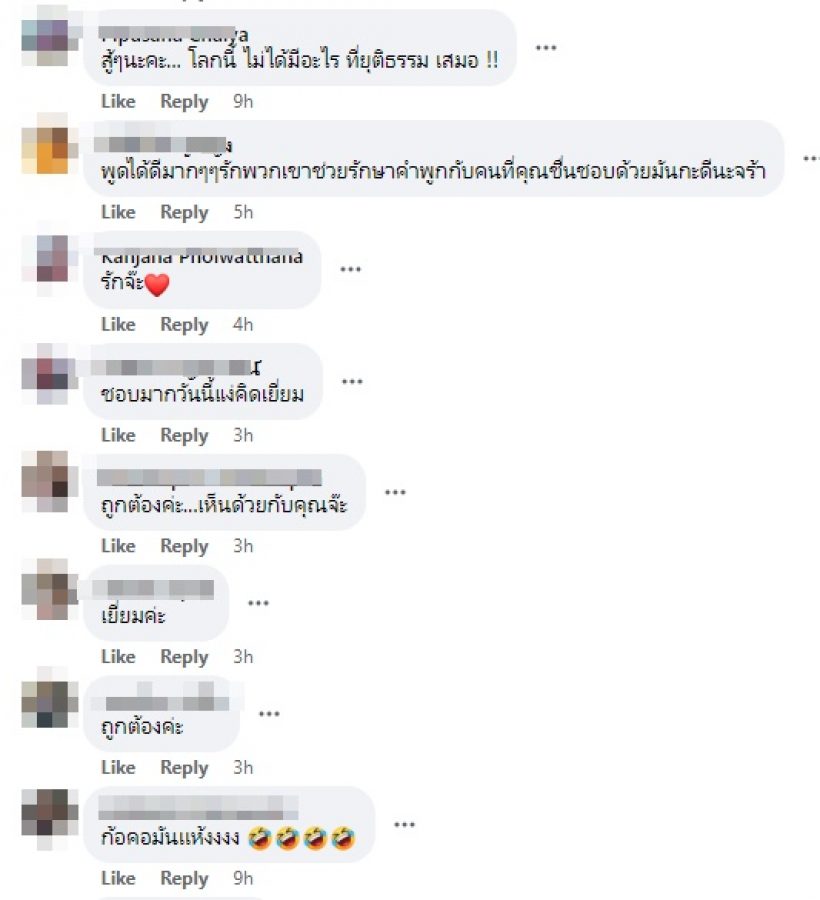
Task: Open the 5h timestamp link
Action: [x=243, y=212]
